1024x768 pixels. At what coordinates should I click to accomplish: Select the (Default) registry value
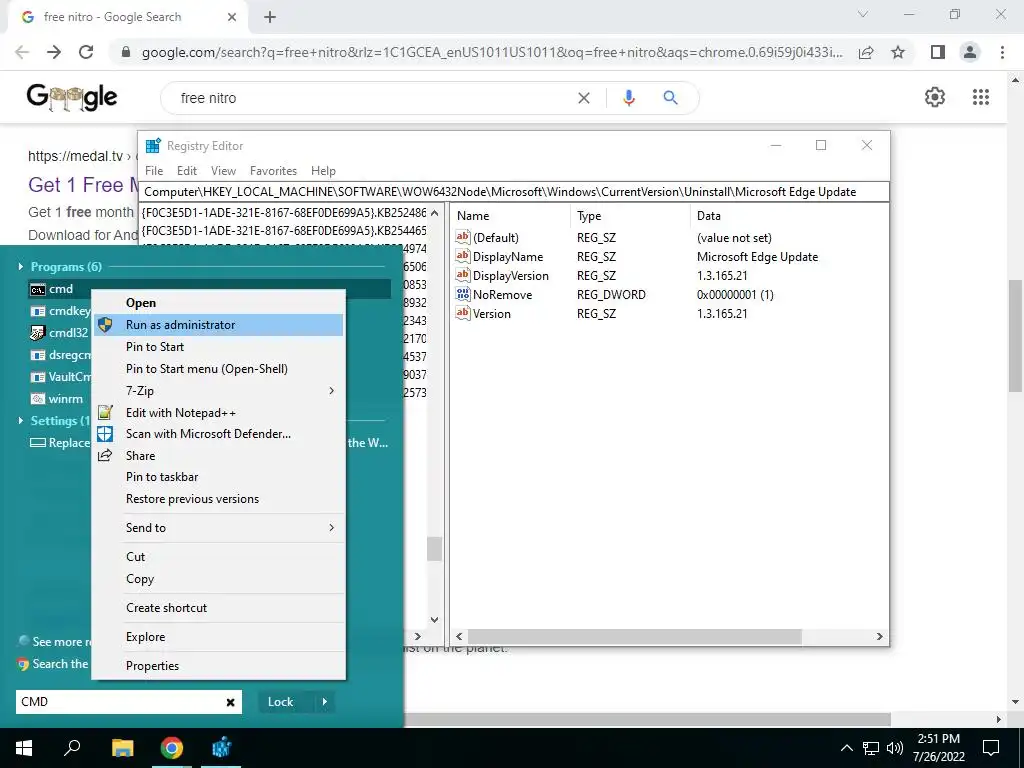(496, 238)
